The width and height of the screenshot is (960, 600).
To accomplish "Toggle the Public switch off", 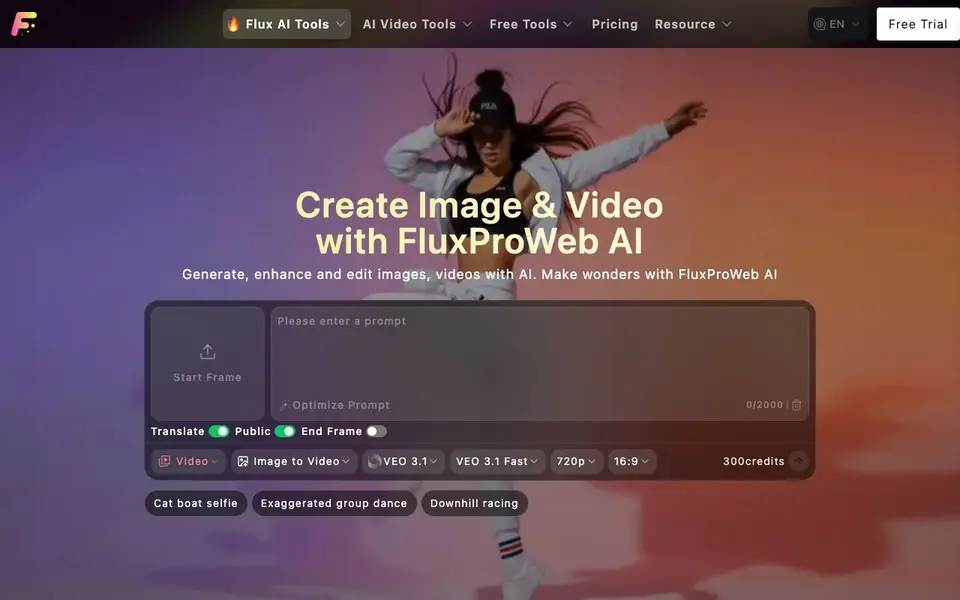I will click(285, 431).
